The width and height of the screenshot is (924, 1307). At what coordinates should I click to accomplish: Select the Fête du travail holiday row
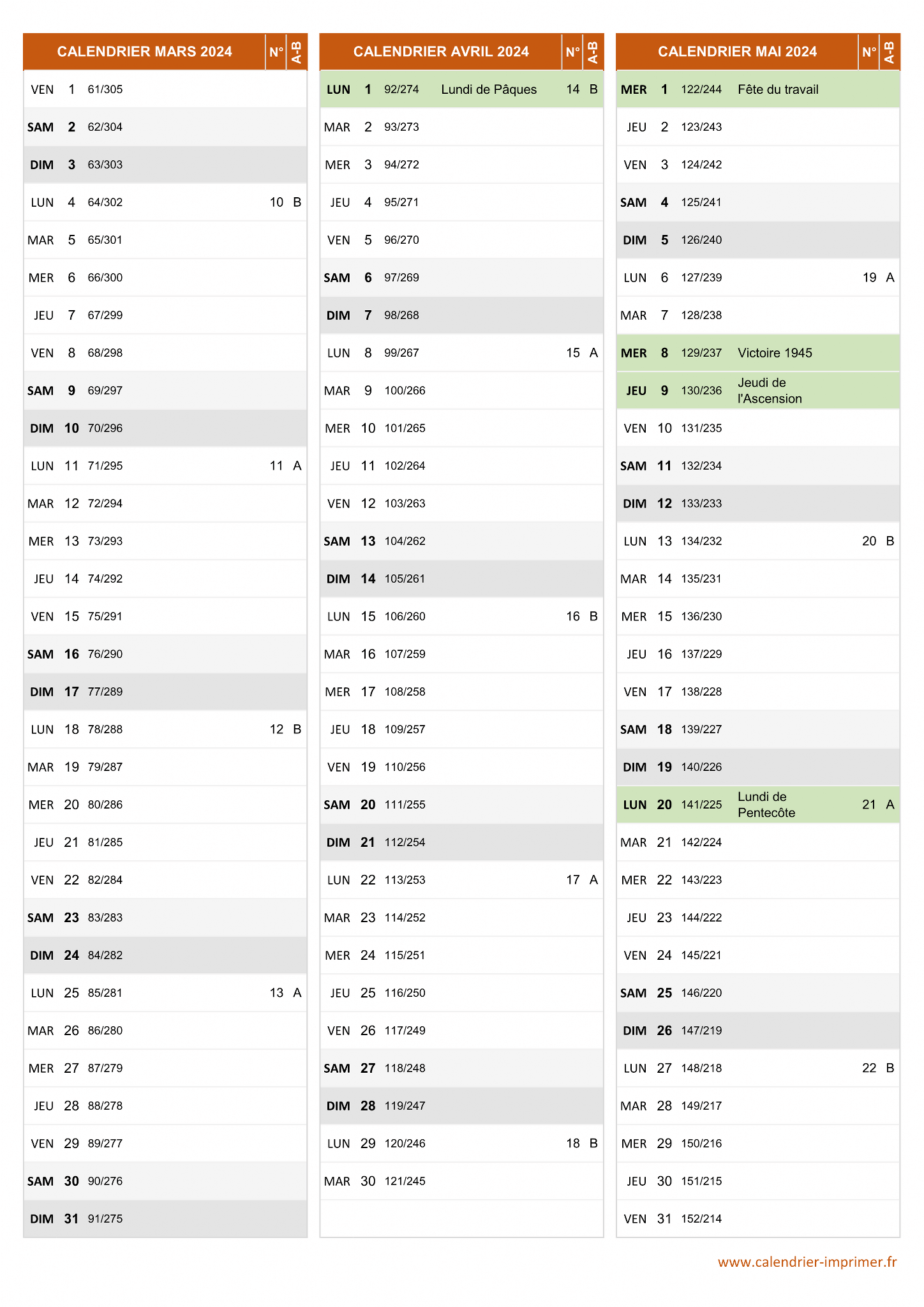tap(758, 89)
